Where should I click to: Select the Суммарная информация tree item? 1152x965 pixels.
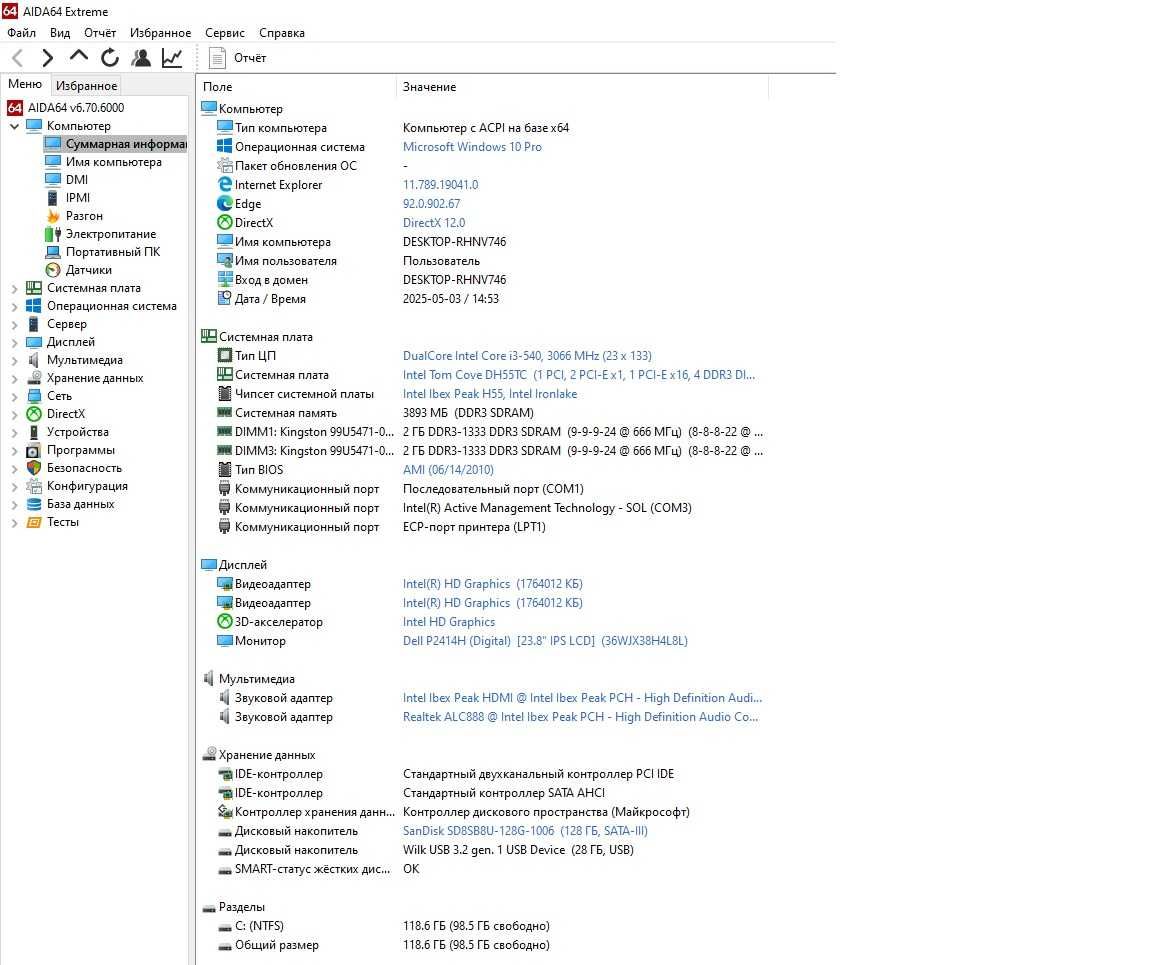(116, 144)
